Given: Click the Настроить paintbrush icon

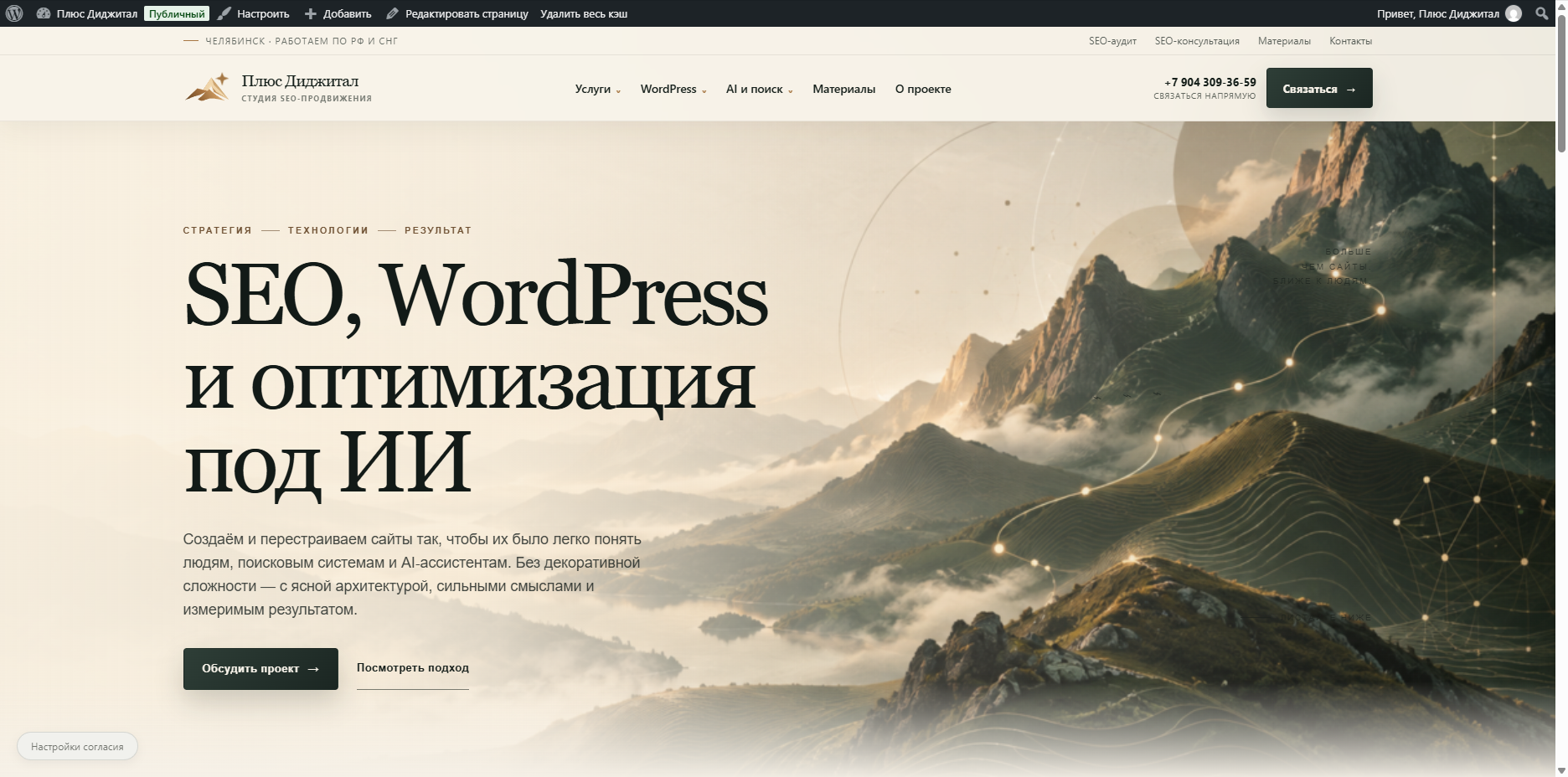Looking at the screenshot, I should (x=224, y=13).
